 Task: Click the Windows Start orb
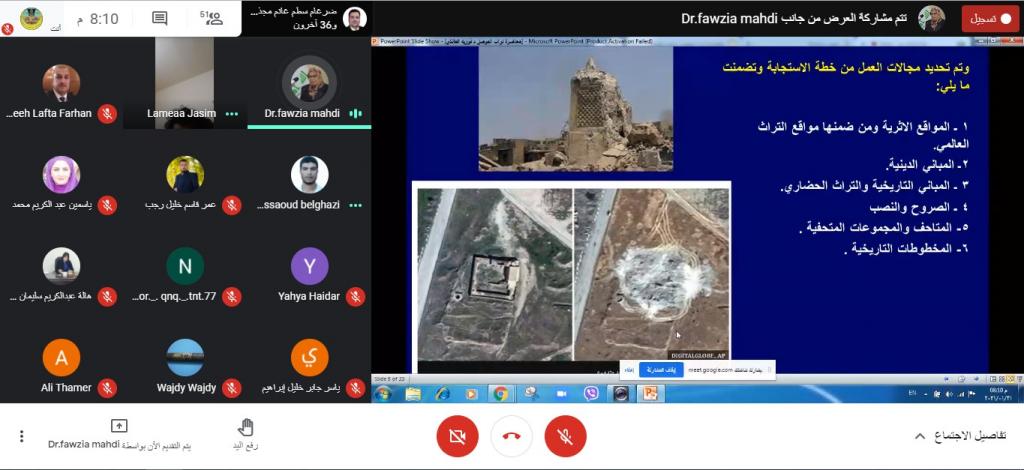[383, 394]
